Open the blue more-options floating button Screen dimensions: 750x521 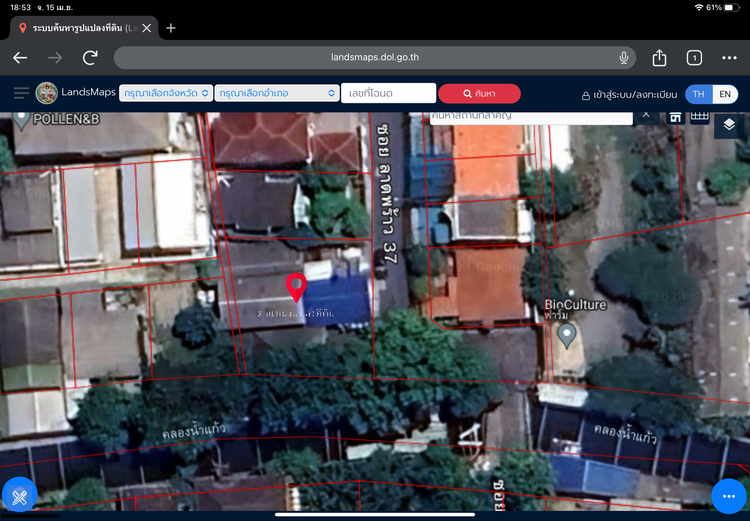[729, 496]
